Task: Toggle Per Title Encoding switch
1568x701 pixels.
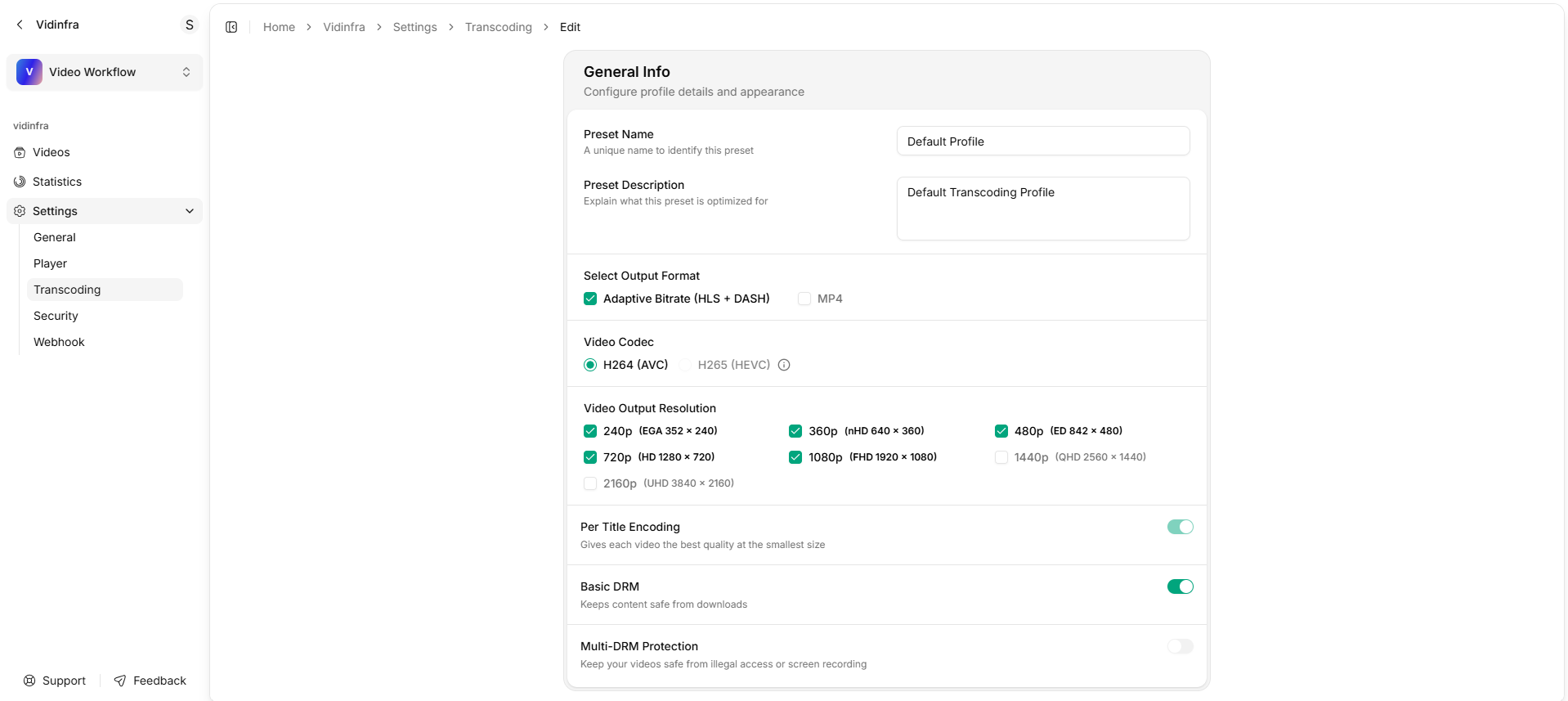Action: (1180, 527)
